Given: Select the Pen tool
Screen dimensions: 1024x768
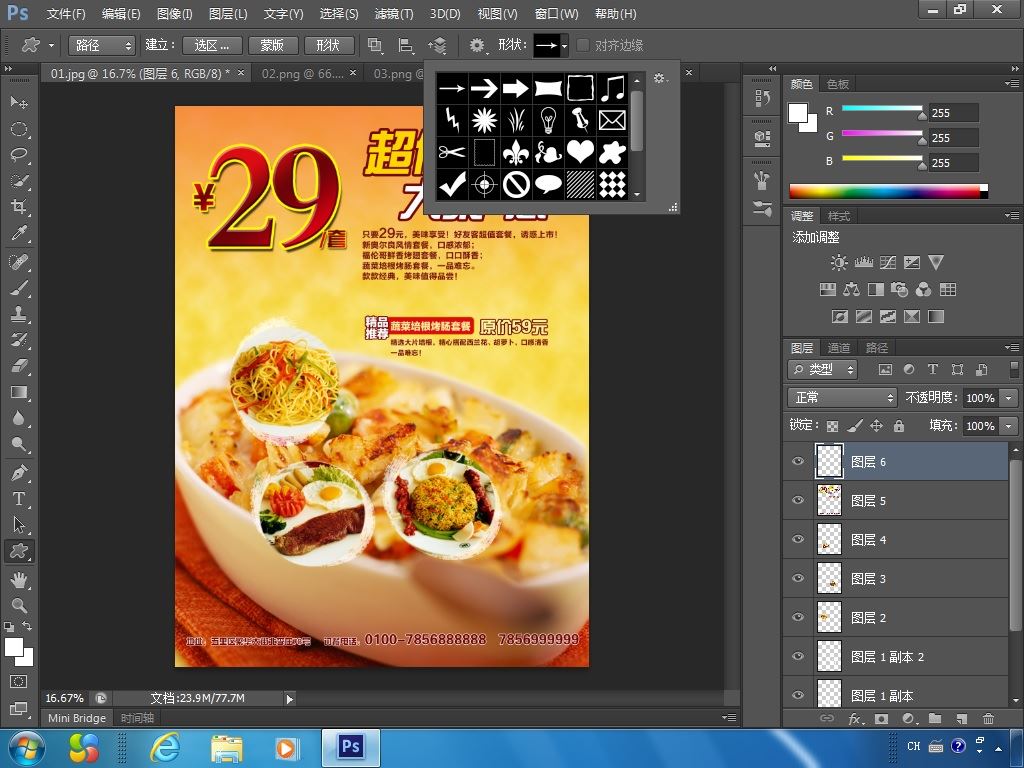Looking at the screenshot, I should click(19, 472).
